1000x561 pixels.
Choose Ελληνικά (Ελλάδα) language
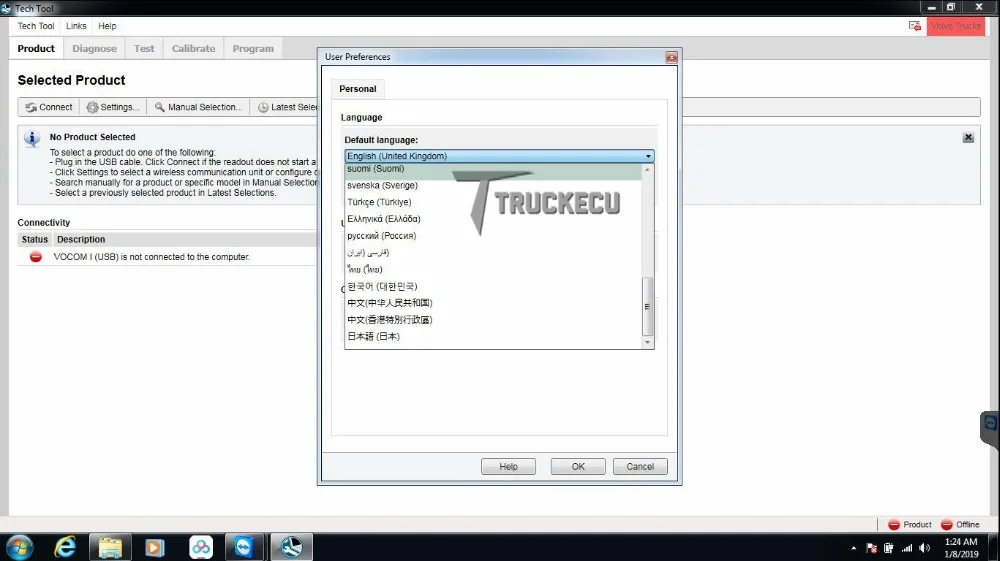coord(493,219)
